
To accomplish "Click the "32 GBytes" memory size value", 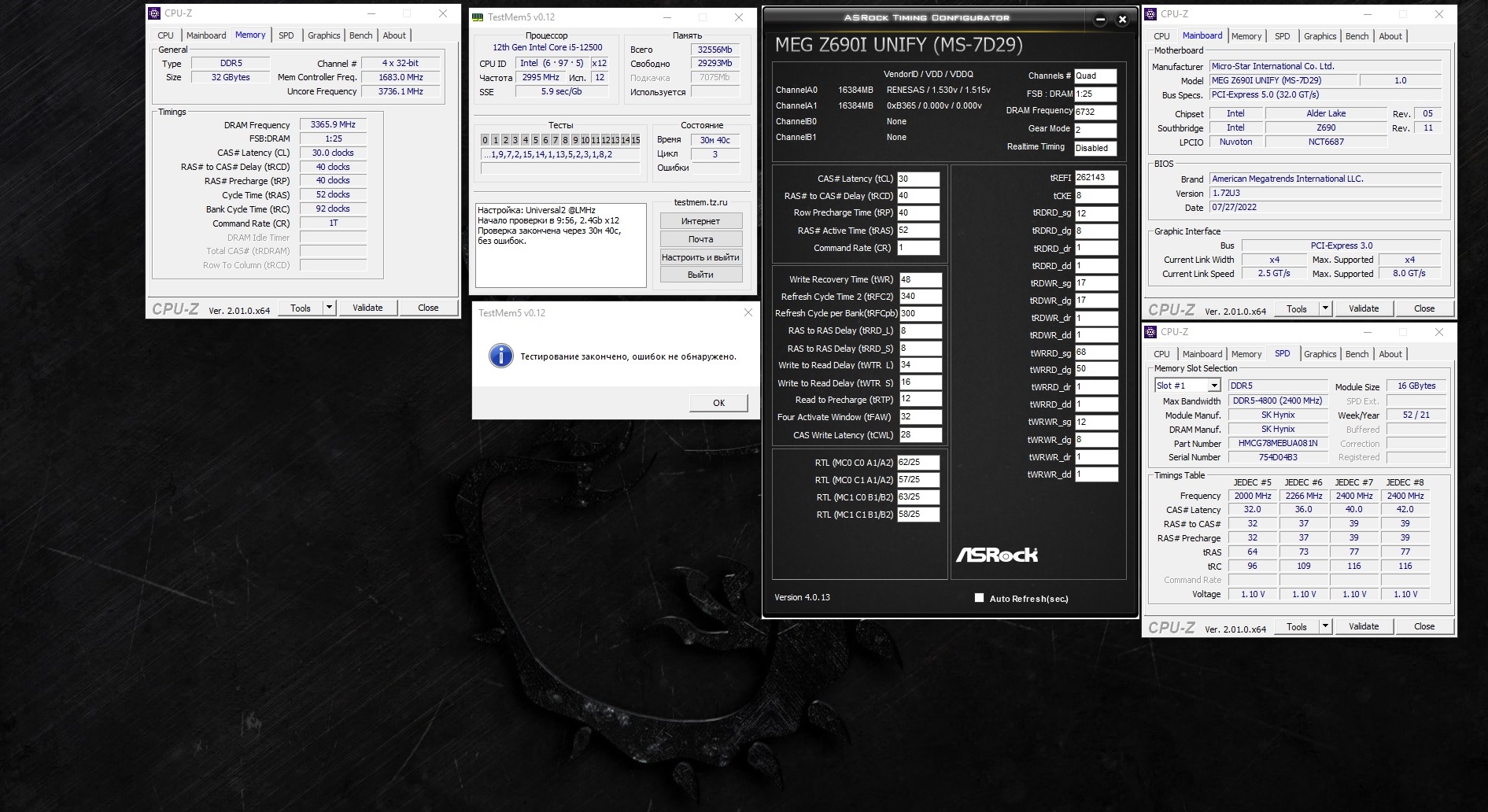I will pos(231,77).
